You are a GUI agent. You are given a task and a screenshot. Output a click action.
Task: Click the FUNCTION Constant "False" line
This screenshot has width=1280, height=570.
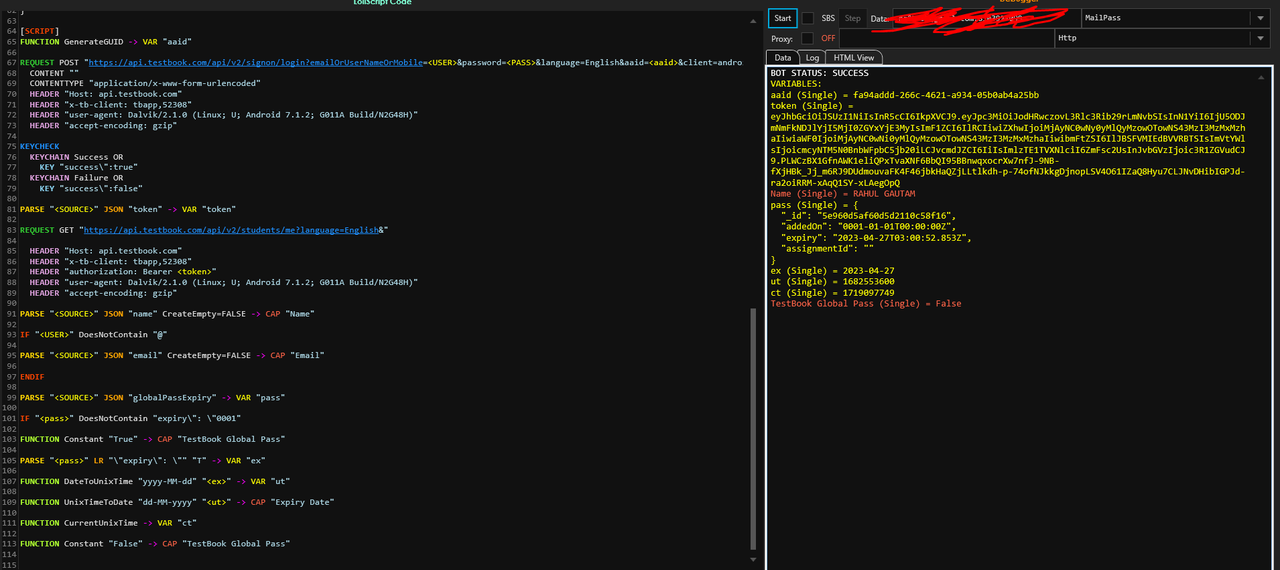[x=155, y=543]
